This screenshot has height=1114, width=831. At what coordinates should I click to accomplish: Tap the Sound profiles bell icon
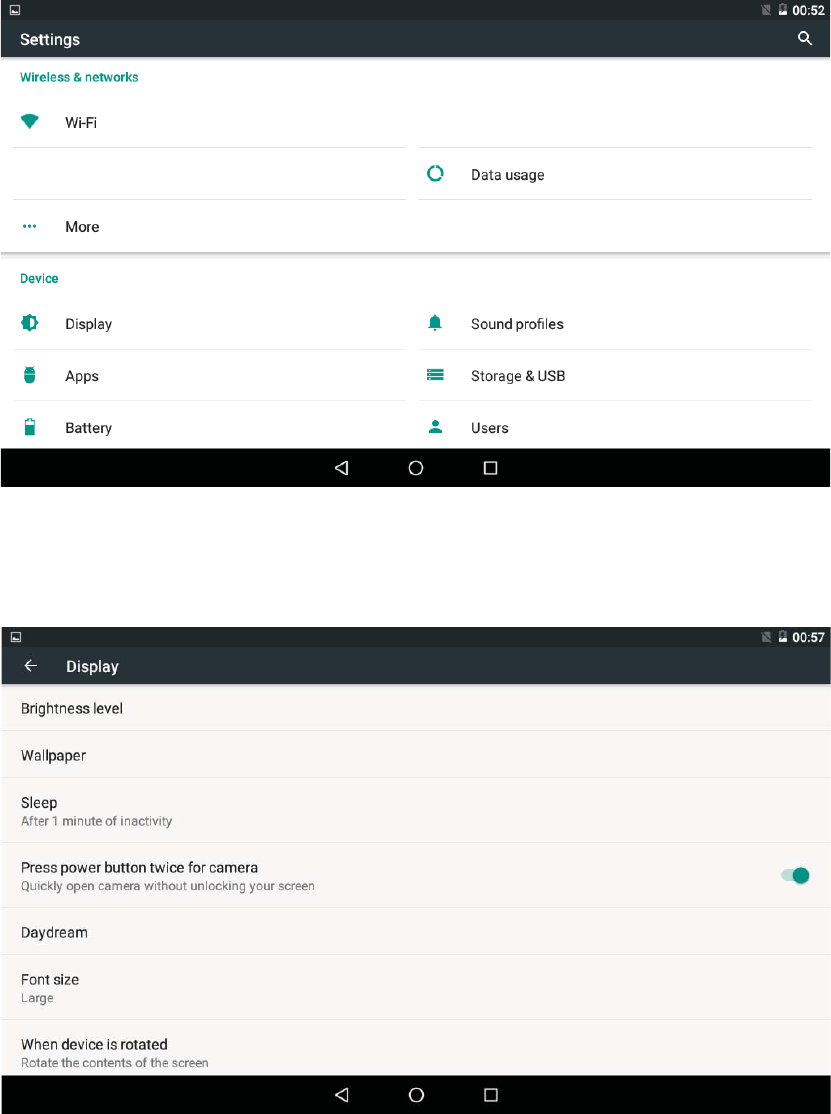pyautogui.click(x=435, y=323)
